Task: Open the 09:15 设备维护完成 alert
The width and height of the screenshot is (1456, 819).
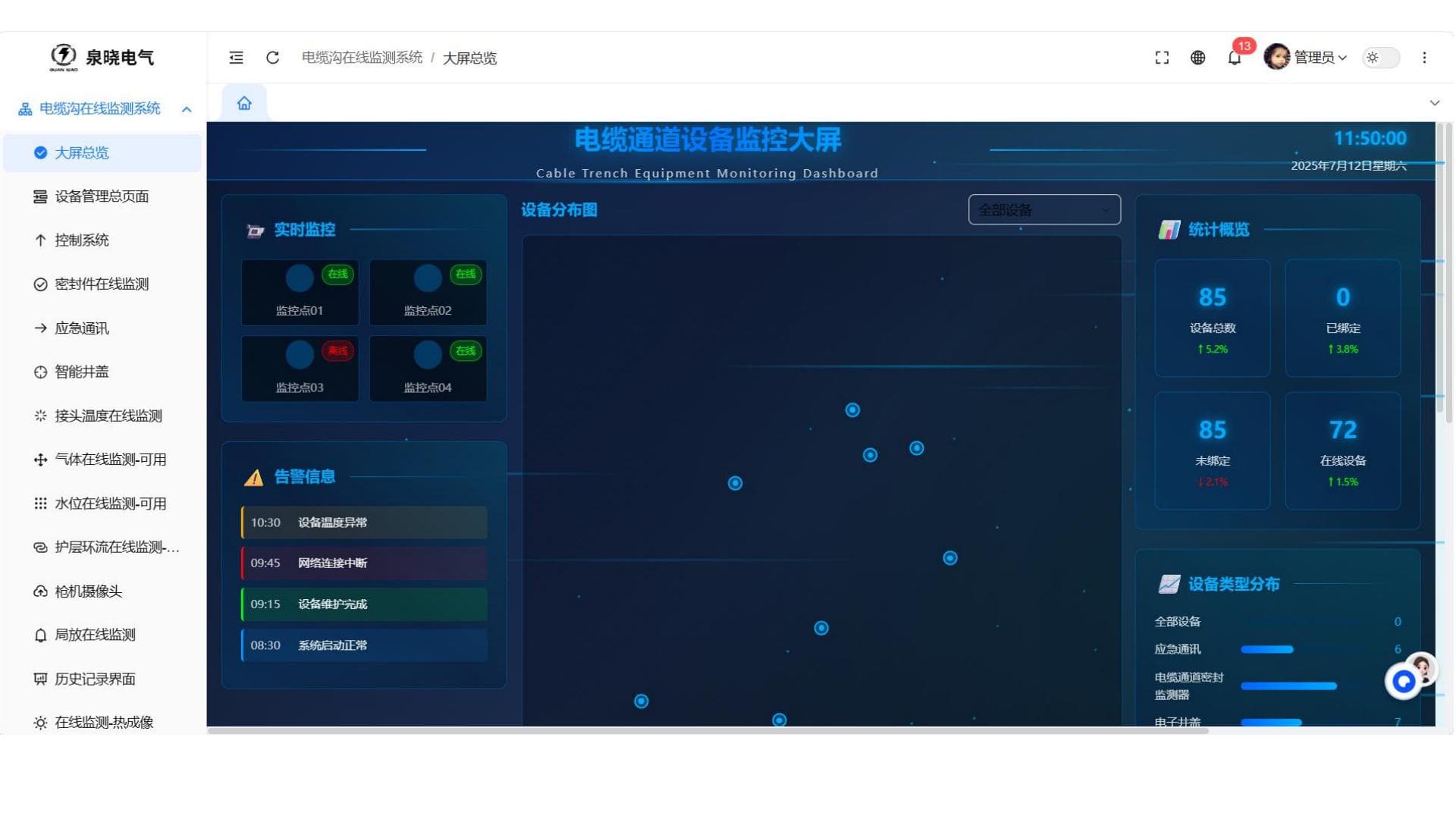Action: [364, 604]
